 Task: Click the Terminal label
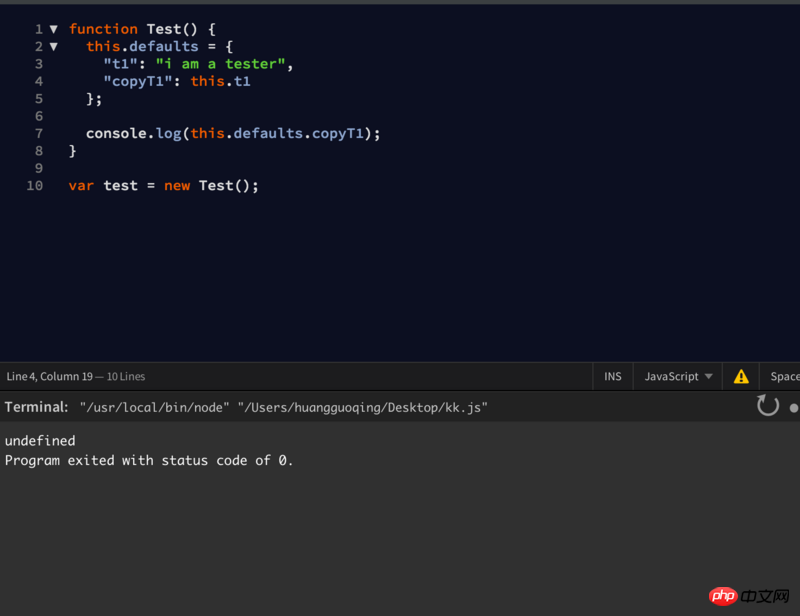pos(36,407)
